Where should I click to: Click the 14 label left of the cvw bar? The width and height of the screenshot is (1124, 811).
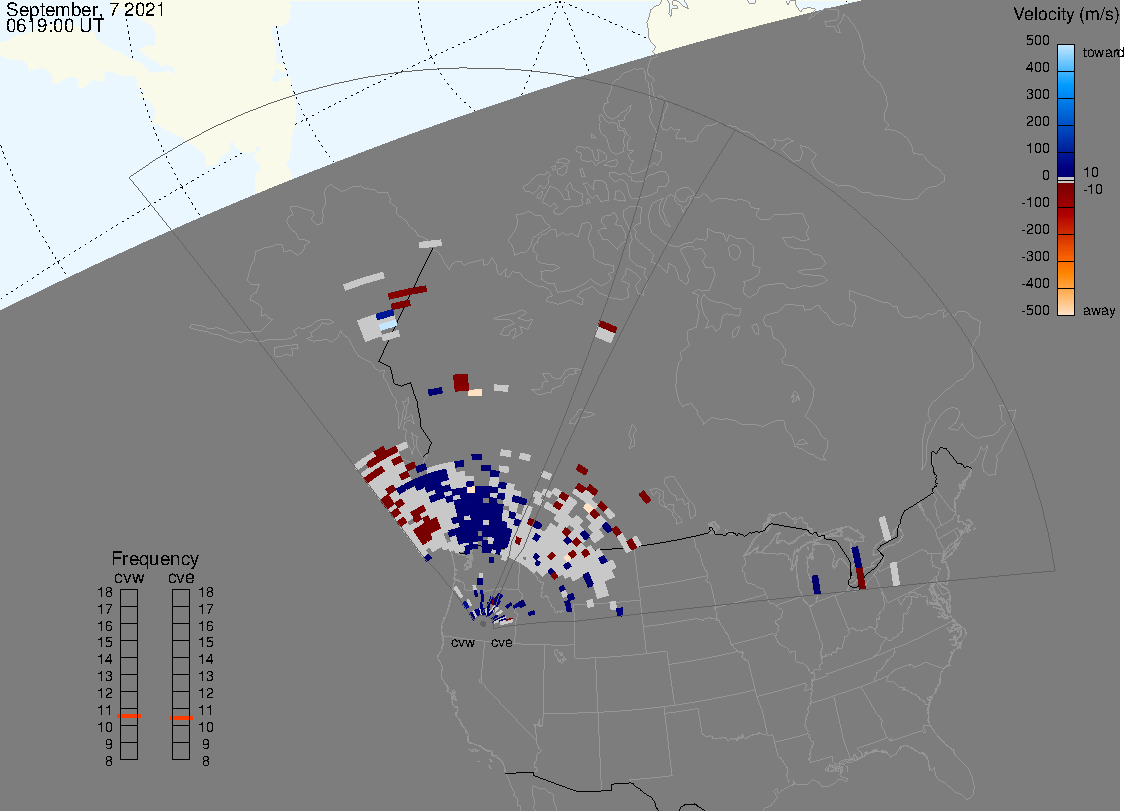click(105, 660)
